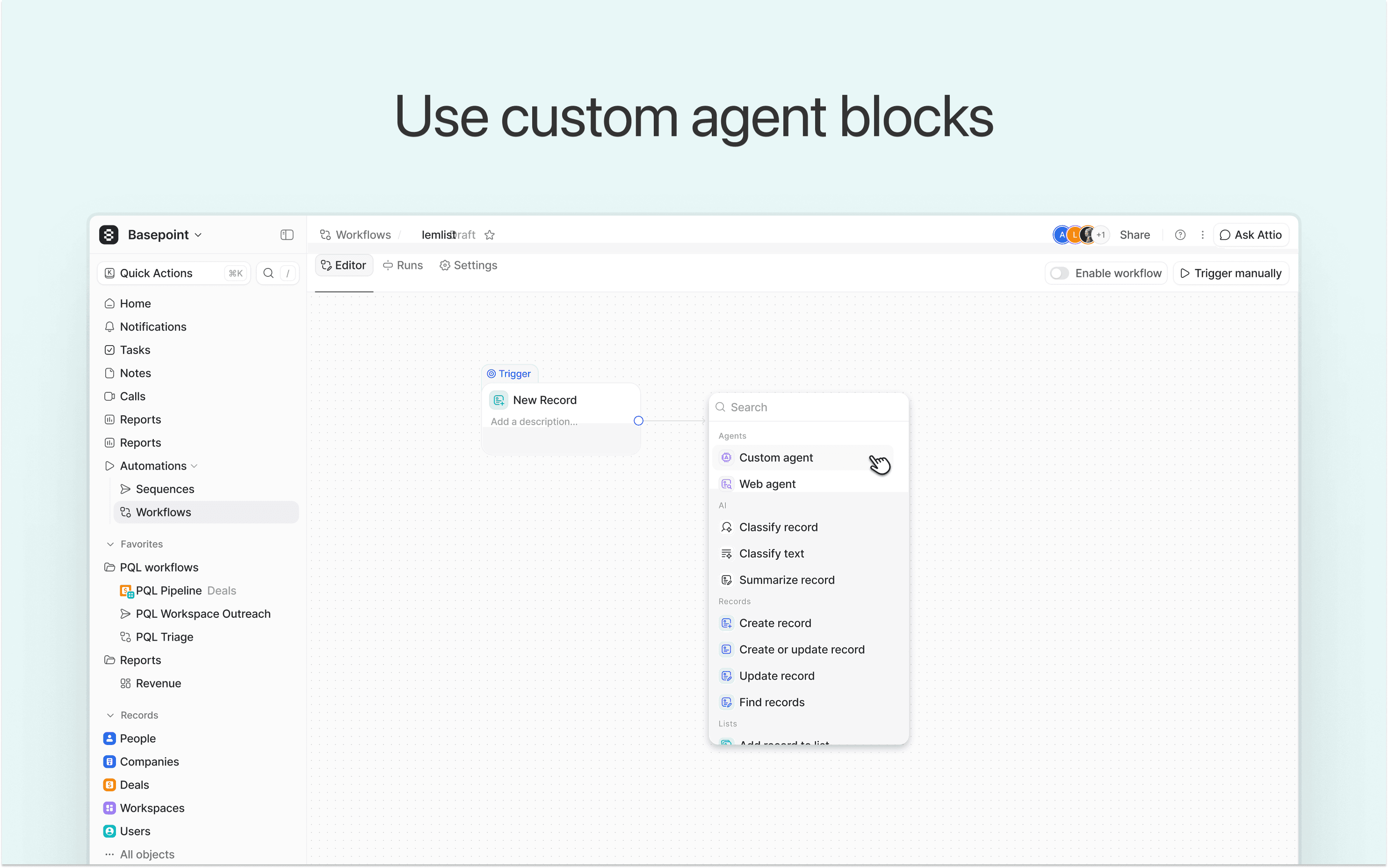Choose Find records block
Viewport: 1388px width, 868px height.
803,702
